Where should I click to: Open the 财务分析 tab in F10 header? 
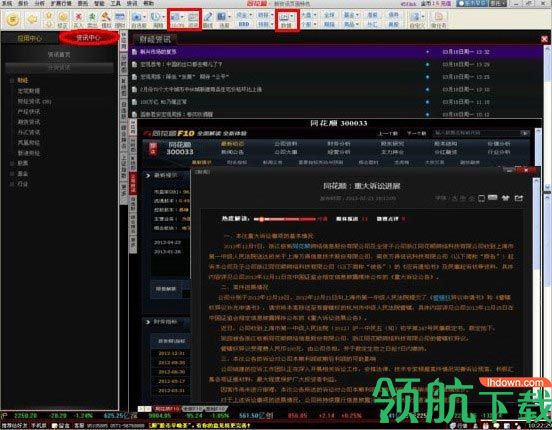coord(339,144)
